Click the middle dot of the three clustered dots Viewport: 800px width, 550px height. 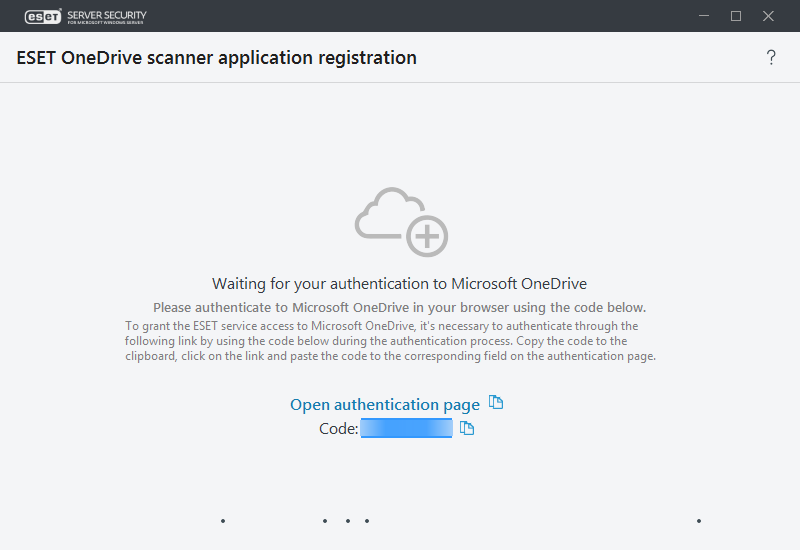(x=347, y=521)
